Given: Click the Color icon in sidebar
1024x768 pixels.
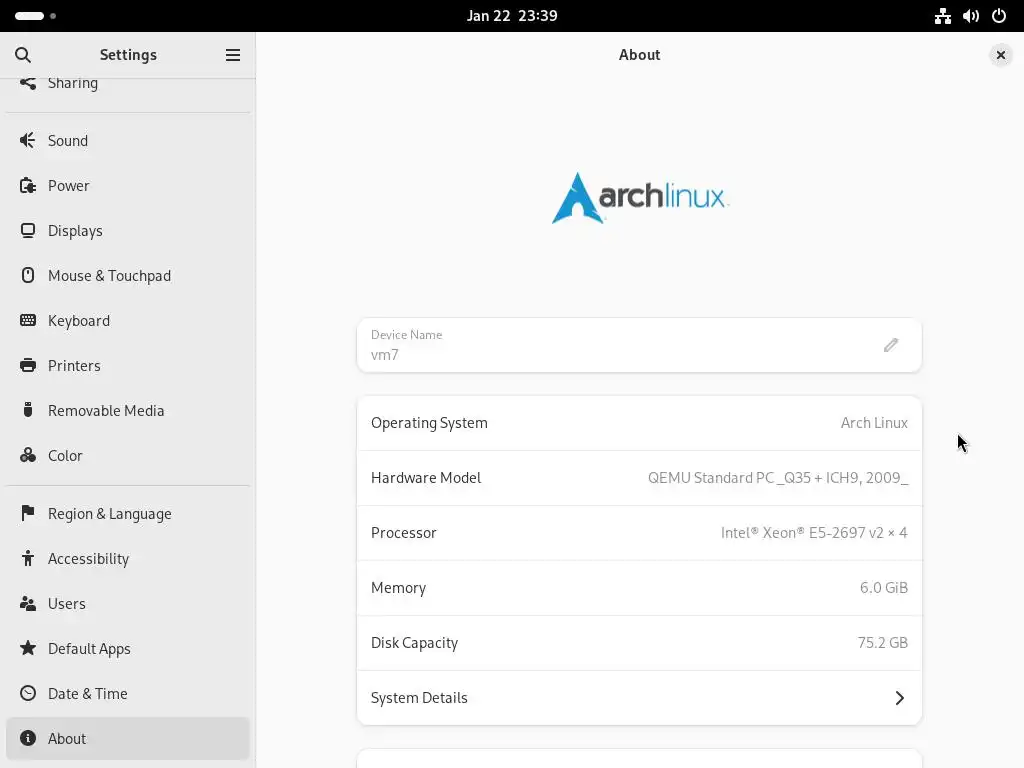Looking at the screenshot, I should [27, 455].
